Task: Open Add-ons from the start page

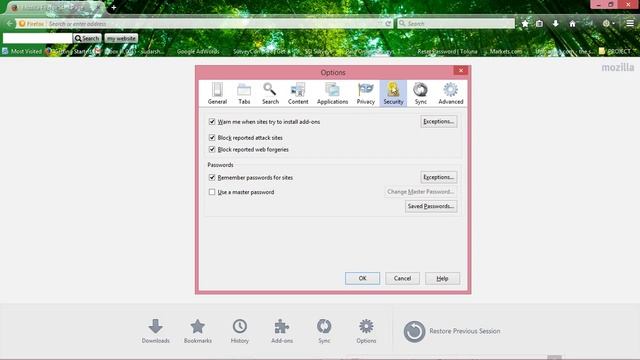Action: (282, 331)
